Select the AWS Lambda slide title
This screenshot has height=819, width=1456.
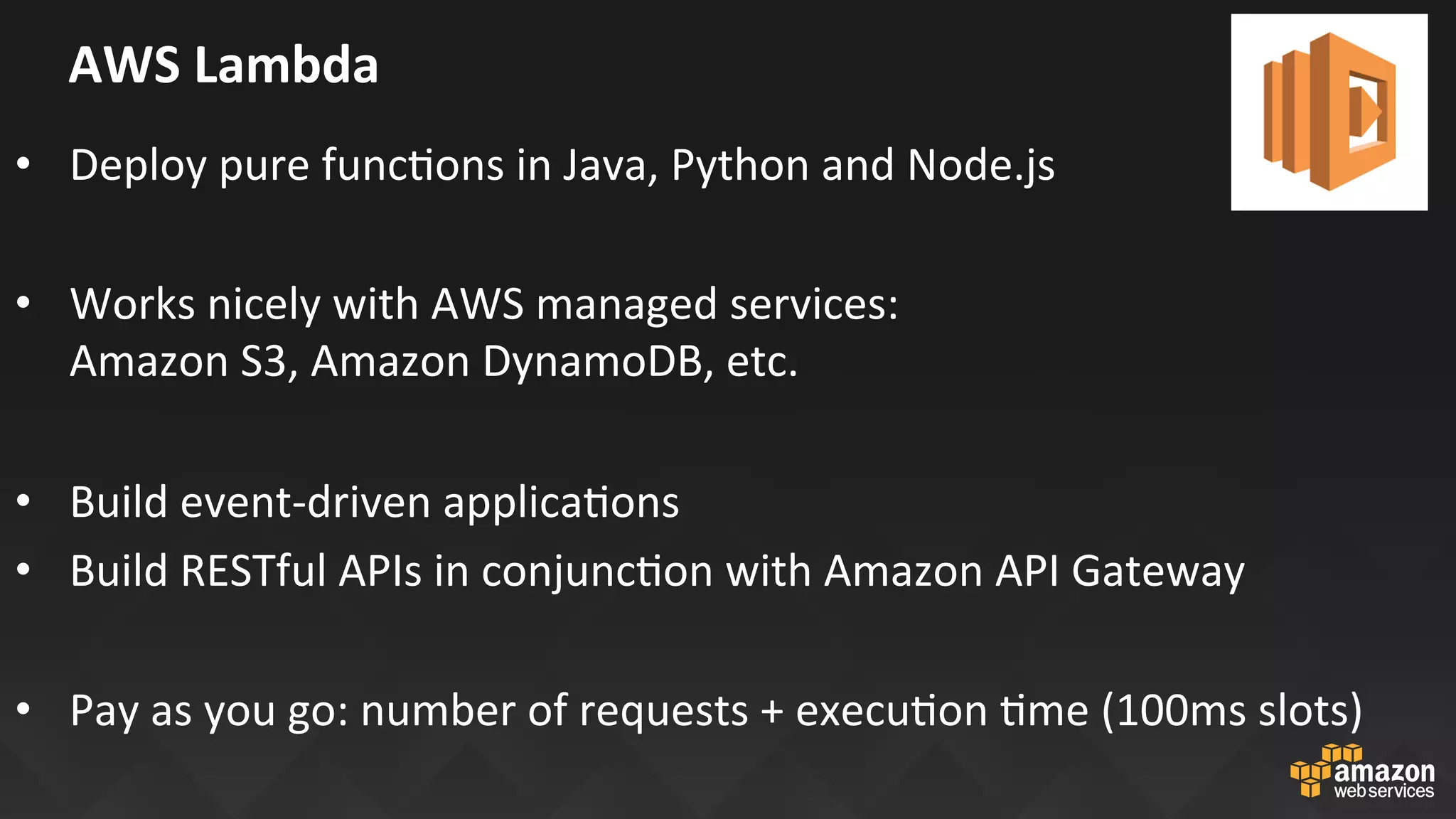[223, 65]
